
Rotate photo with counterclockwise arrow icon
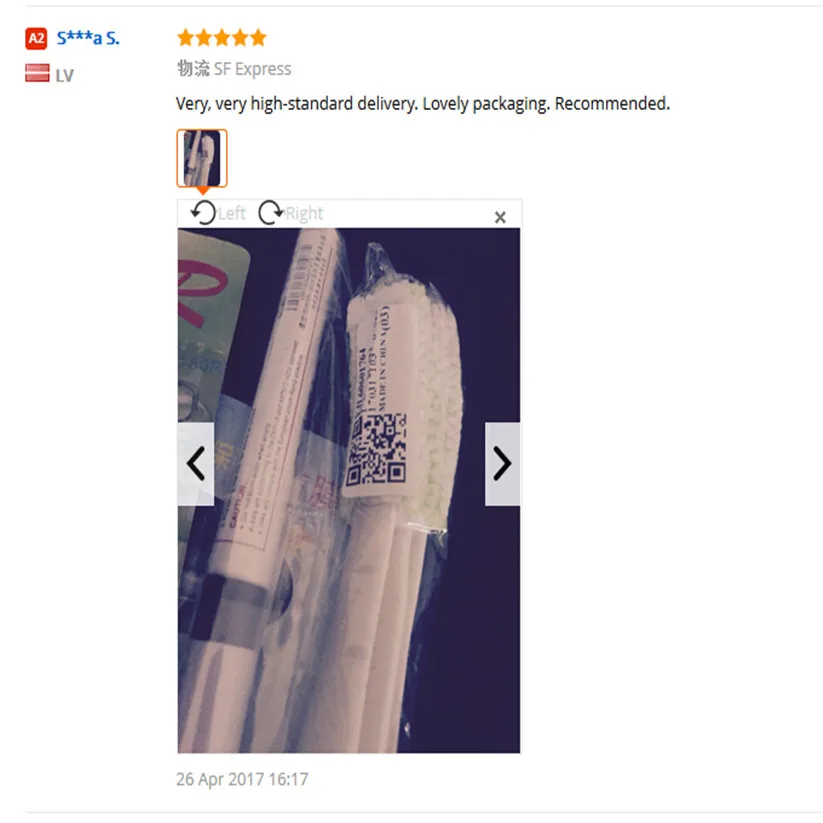tap(203, 213)
